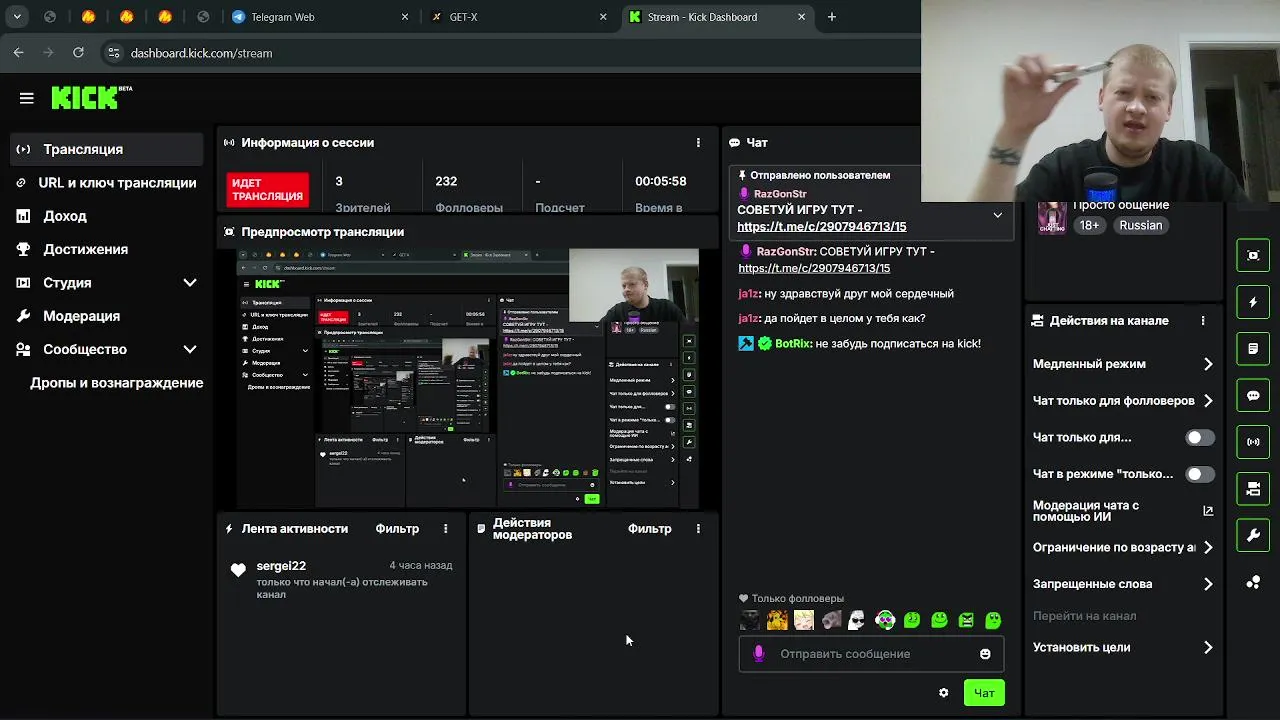Toggle the 'Чат в режиме "только...' switch
The image size is (1280, 720).
(x=1200, y=474)
